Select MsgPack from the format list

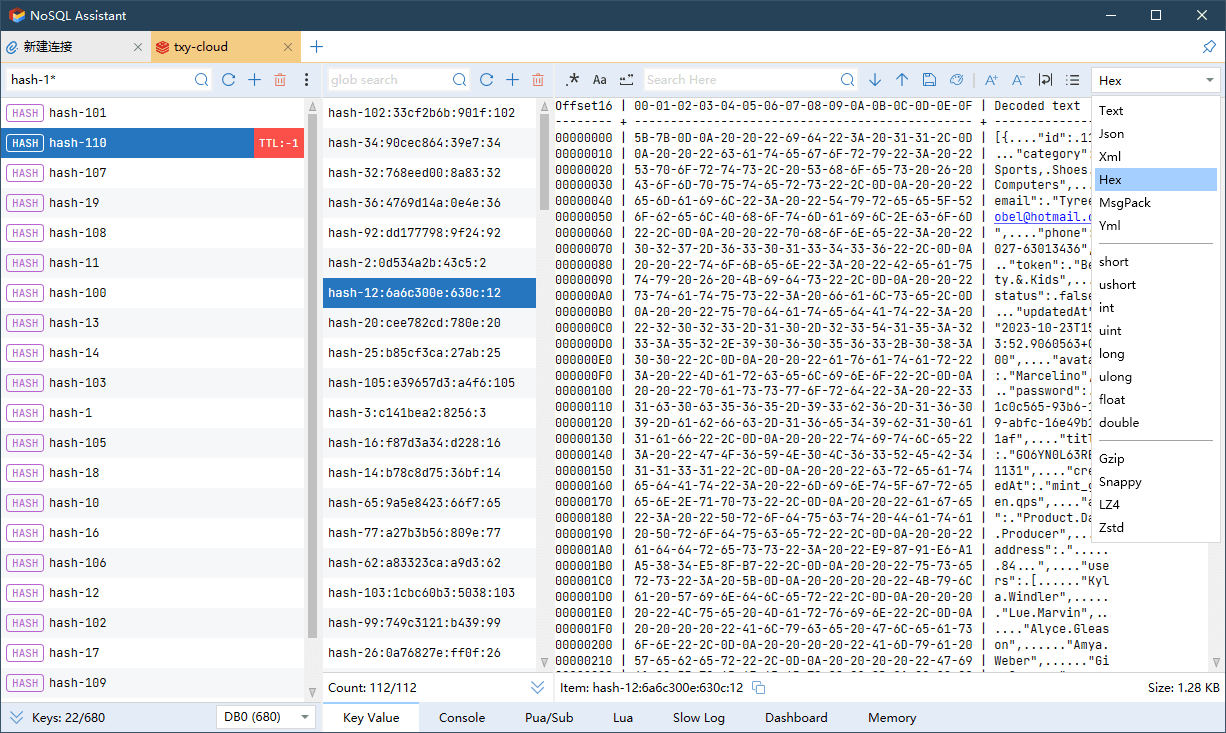[1124, 203]
